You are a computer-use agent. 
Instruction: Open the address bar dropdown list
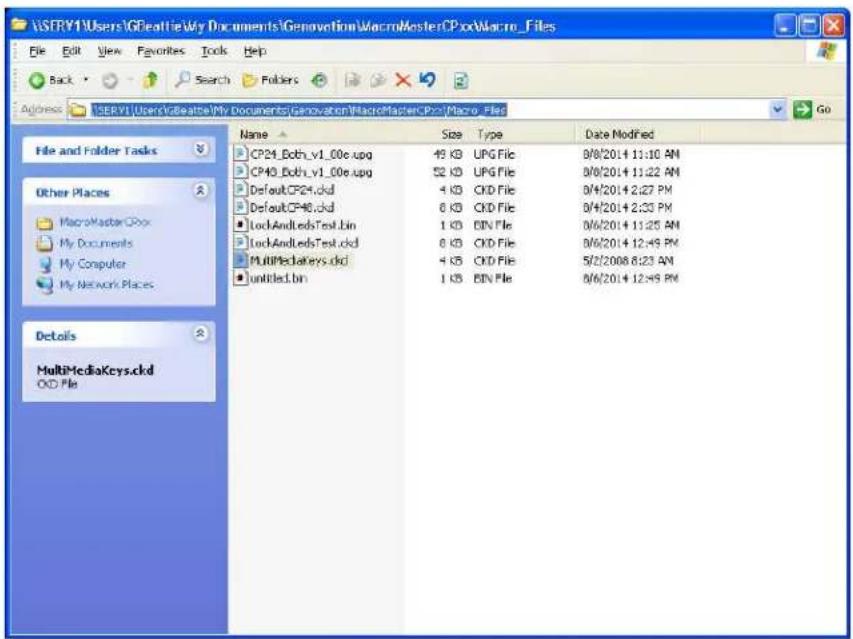point(778,110)
